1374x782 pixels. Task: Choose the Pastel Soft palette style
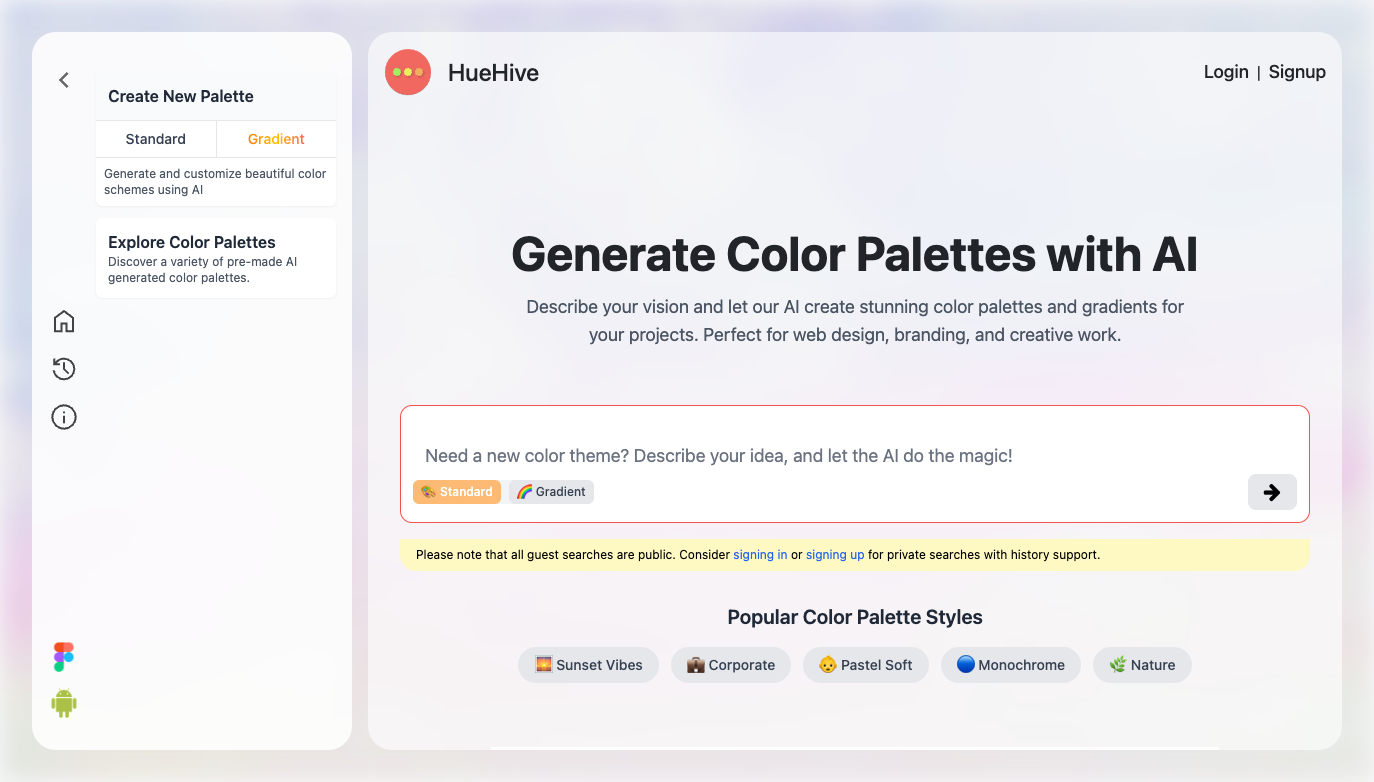[x=865, y=664]
